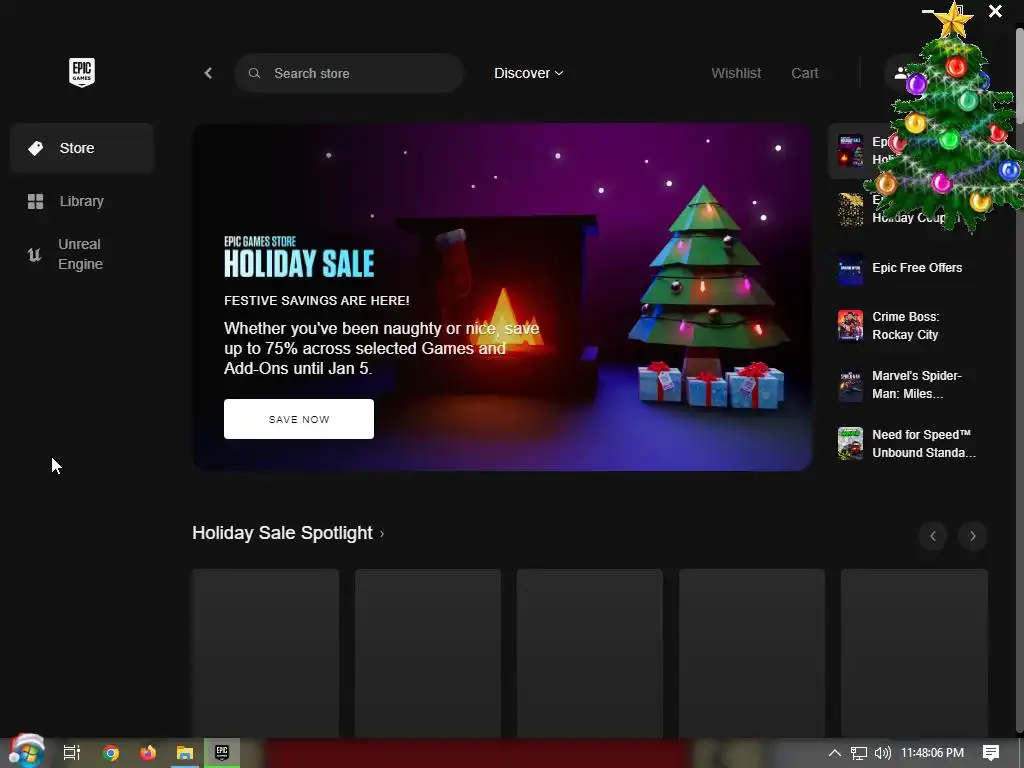Expand the Discover dropdown
This screenshot has height=768, width=1024.
528,73
